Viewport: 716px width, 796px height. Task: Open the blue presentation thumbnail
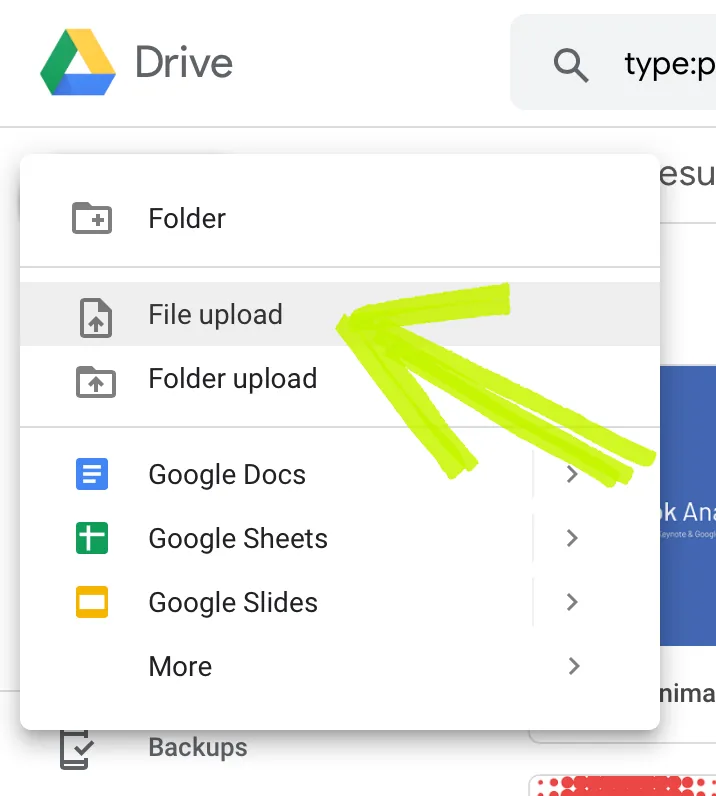pyautogui.click(x=688, y=506)
